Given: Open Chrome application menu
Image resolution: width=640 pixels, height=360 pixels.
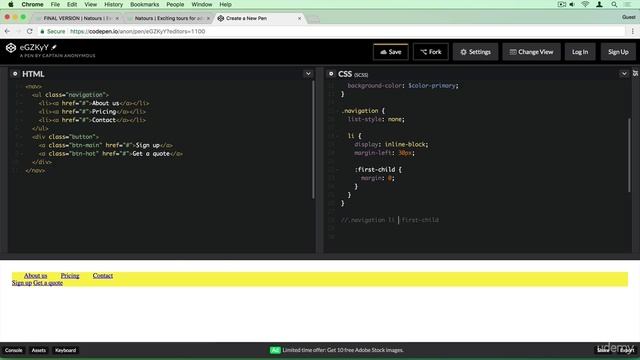Looking at the screenshot, I should (32, 4).
